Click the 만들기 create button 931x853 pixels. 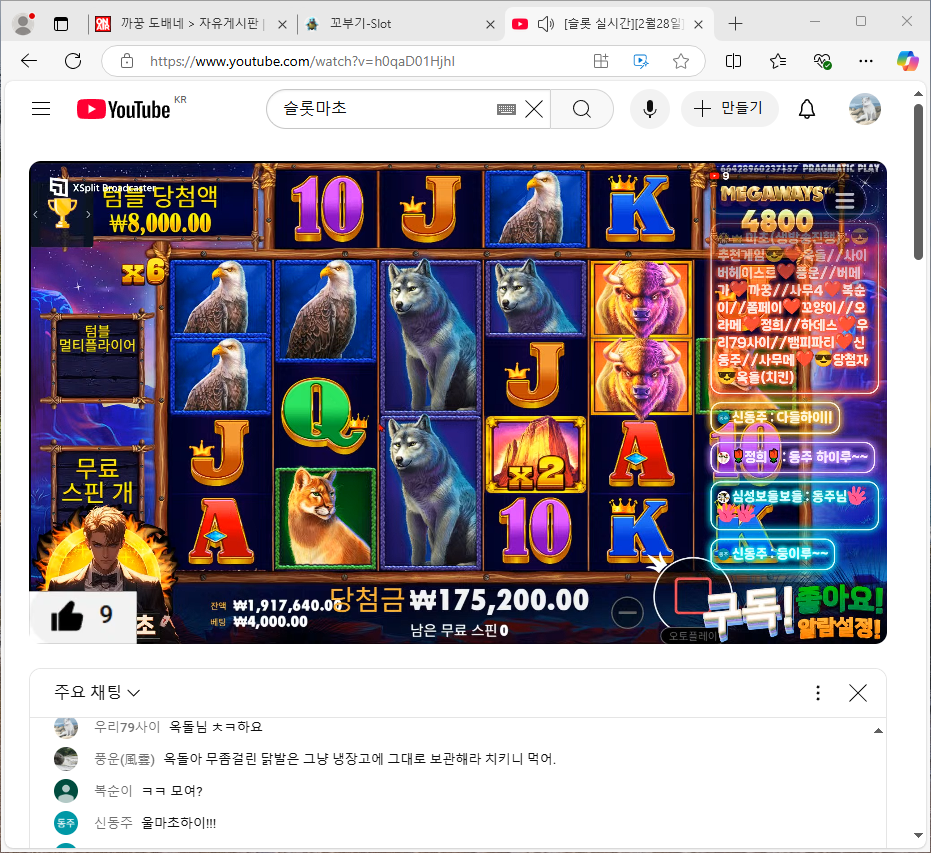(729, 109)
